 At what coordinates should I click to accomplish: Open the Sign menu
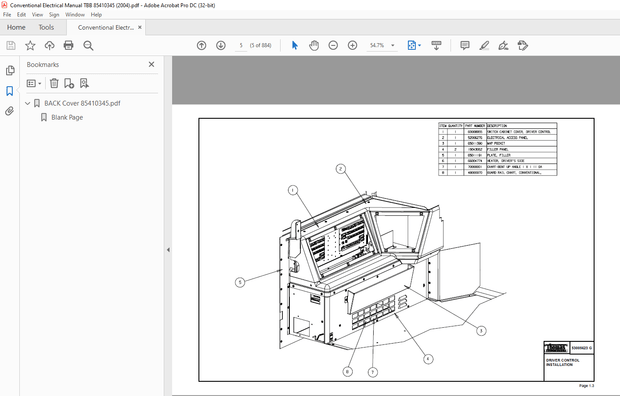point(54,15)
